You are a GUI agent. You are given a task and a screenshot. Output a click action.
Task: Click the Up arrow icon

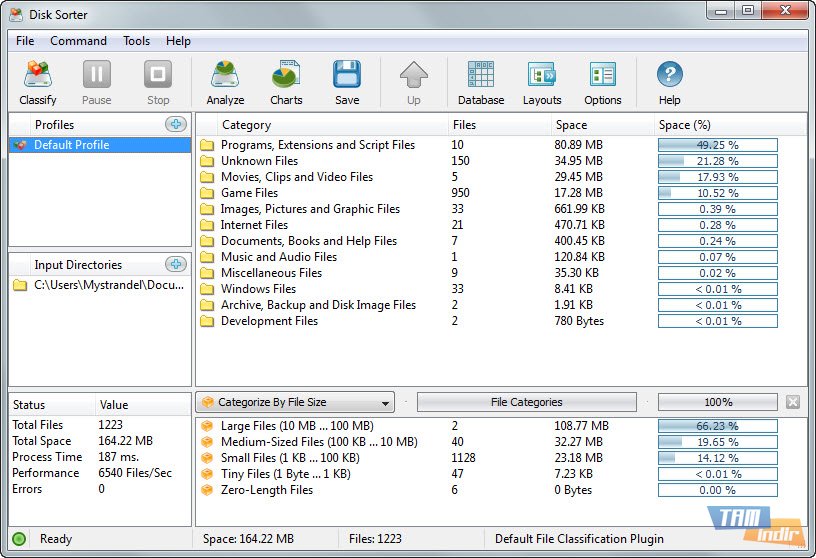point(414,74)
